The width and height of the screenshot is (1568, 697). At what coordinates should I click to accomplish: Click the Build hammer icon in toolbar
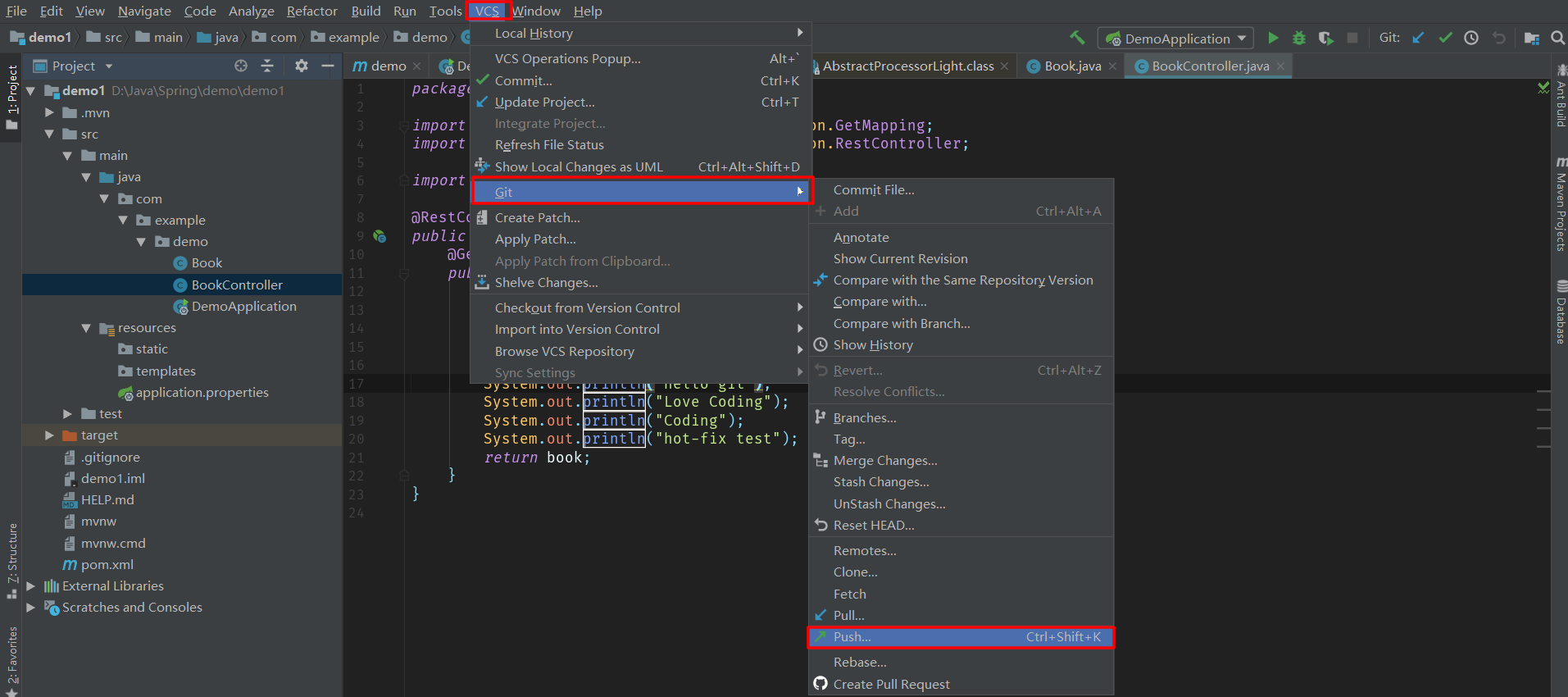(x=1077, y=38)
